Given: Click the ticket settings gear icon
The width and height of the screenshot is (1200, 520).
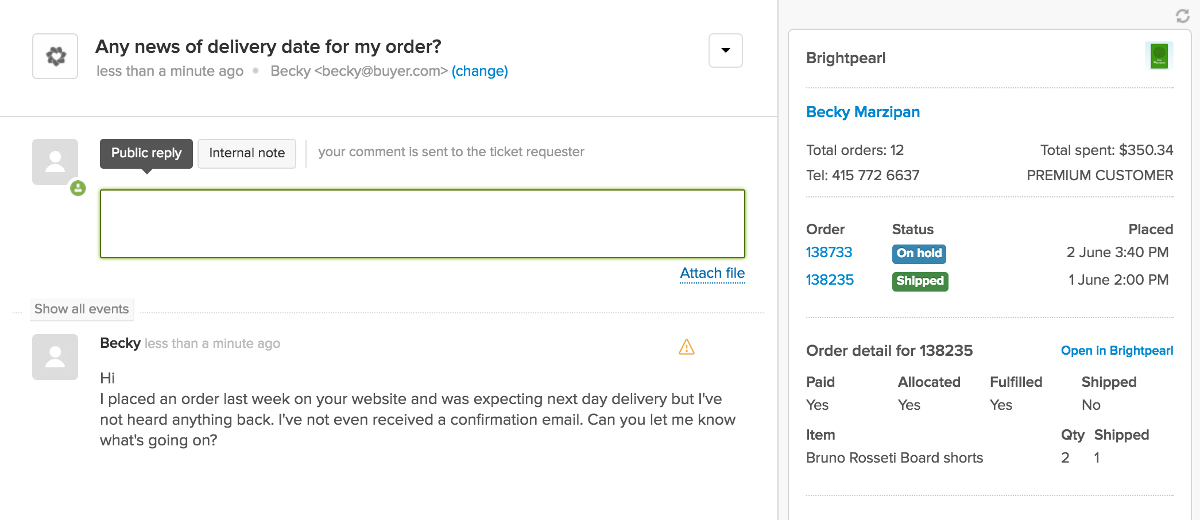Looking at the screenshot, I should pos(56,56).
